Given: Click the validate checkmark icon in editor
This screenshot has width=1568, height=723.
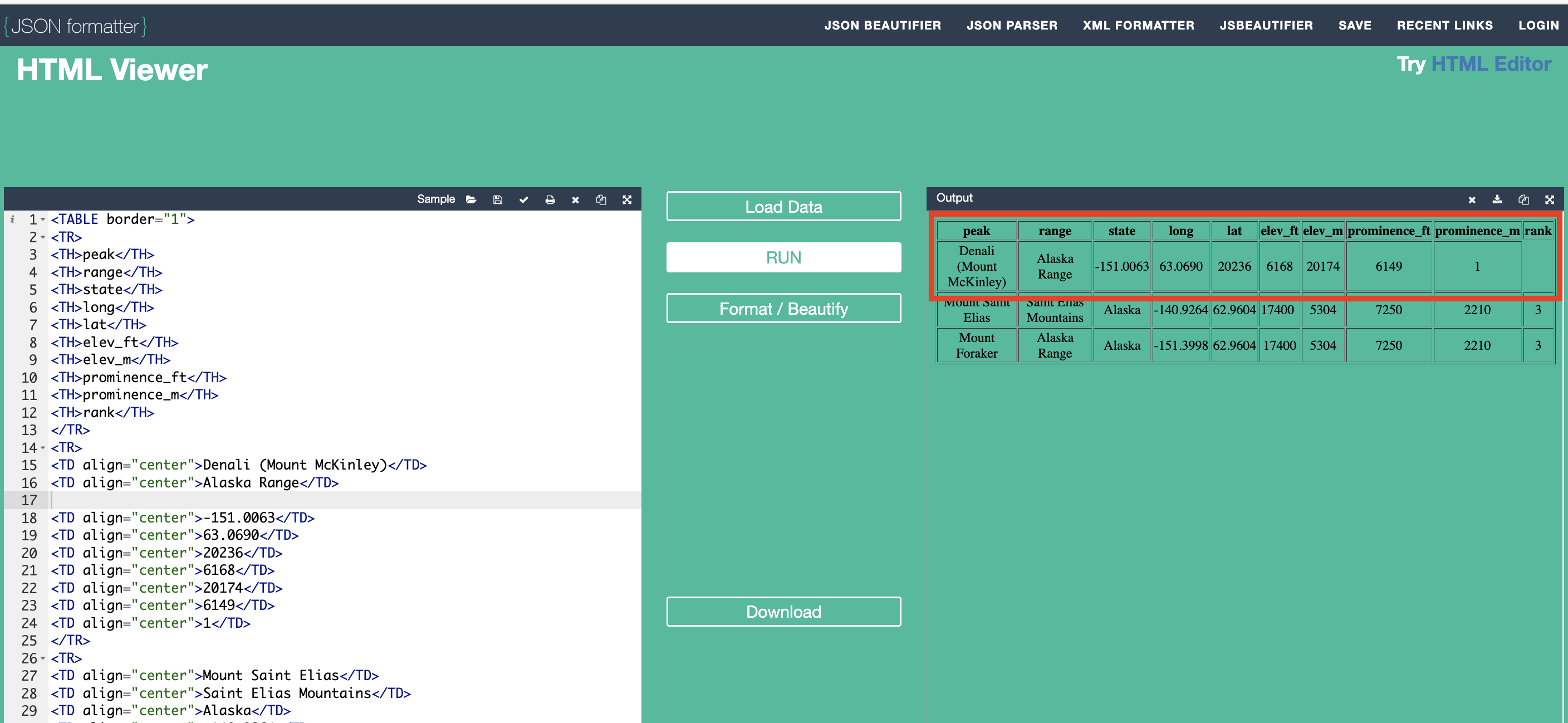Looking at the screenshot, I should click(523, 200).
